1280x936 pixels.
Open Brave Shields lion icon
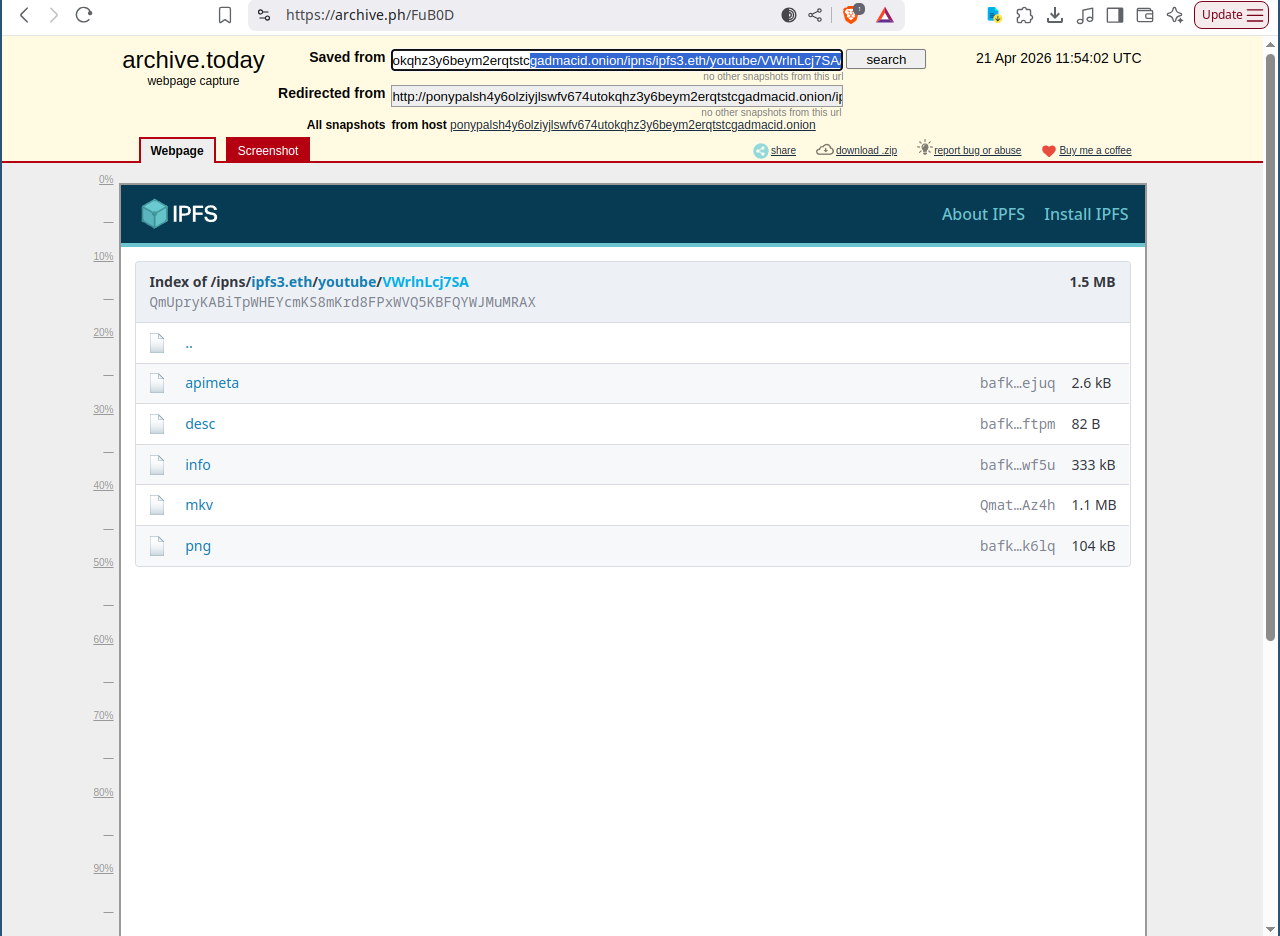point(852,14)
